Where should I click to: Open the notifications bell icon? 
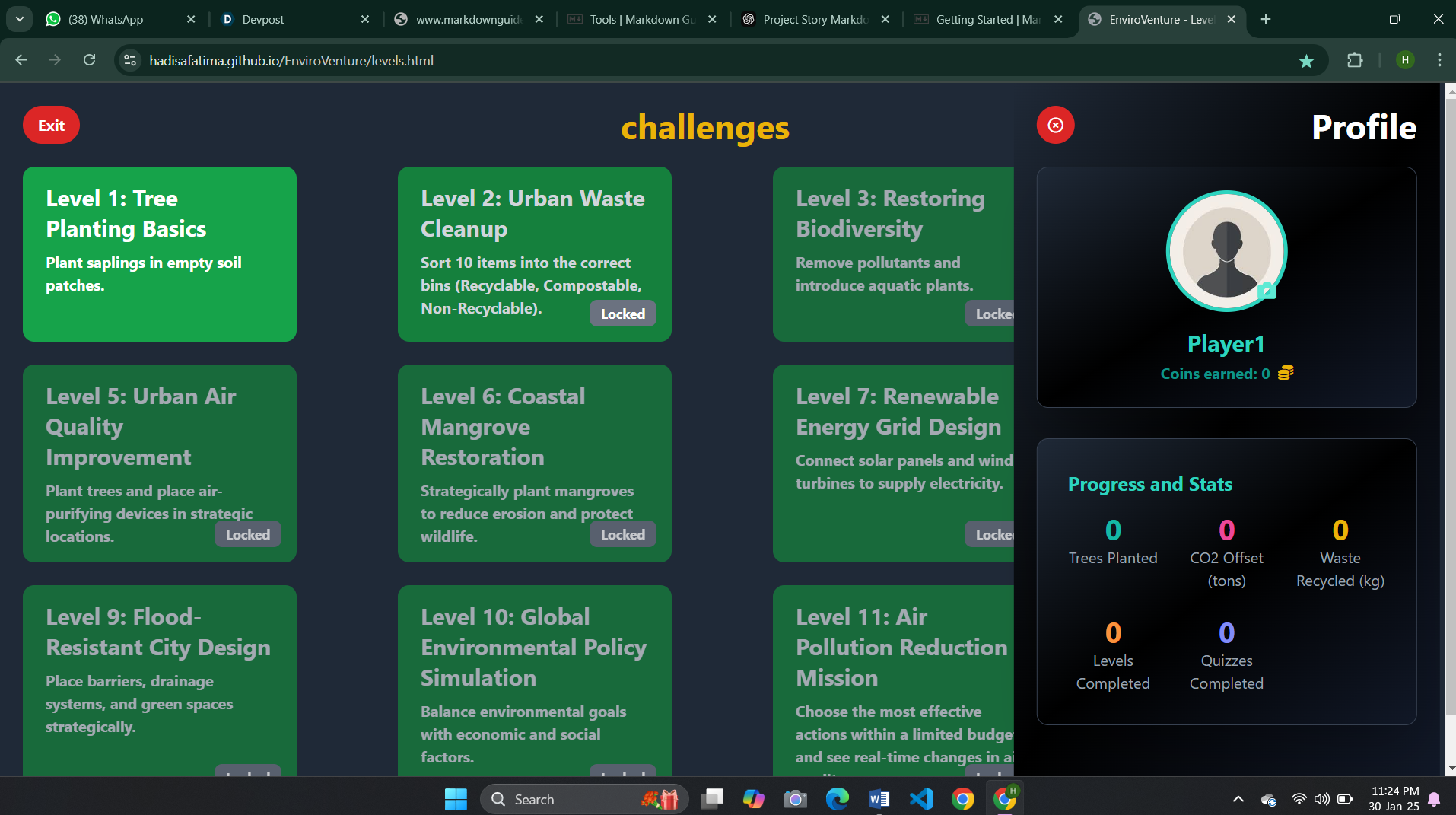tap(1434, 799)
